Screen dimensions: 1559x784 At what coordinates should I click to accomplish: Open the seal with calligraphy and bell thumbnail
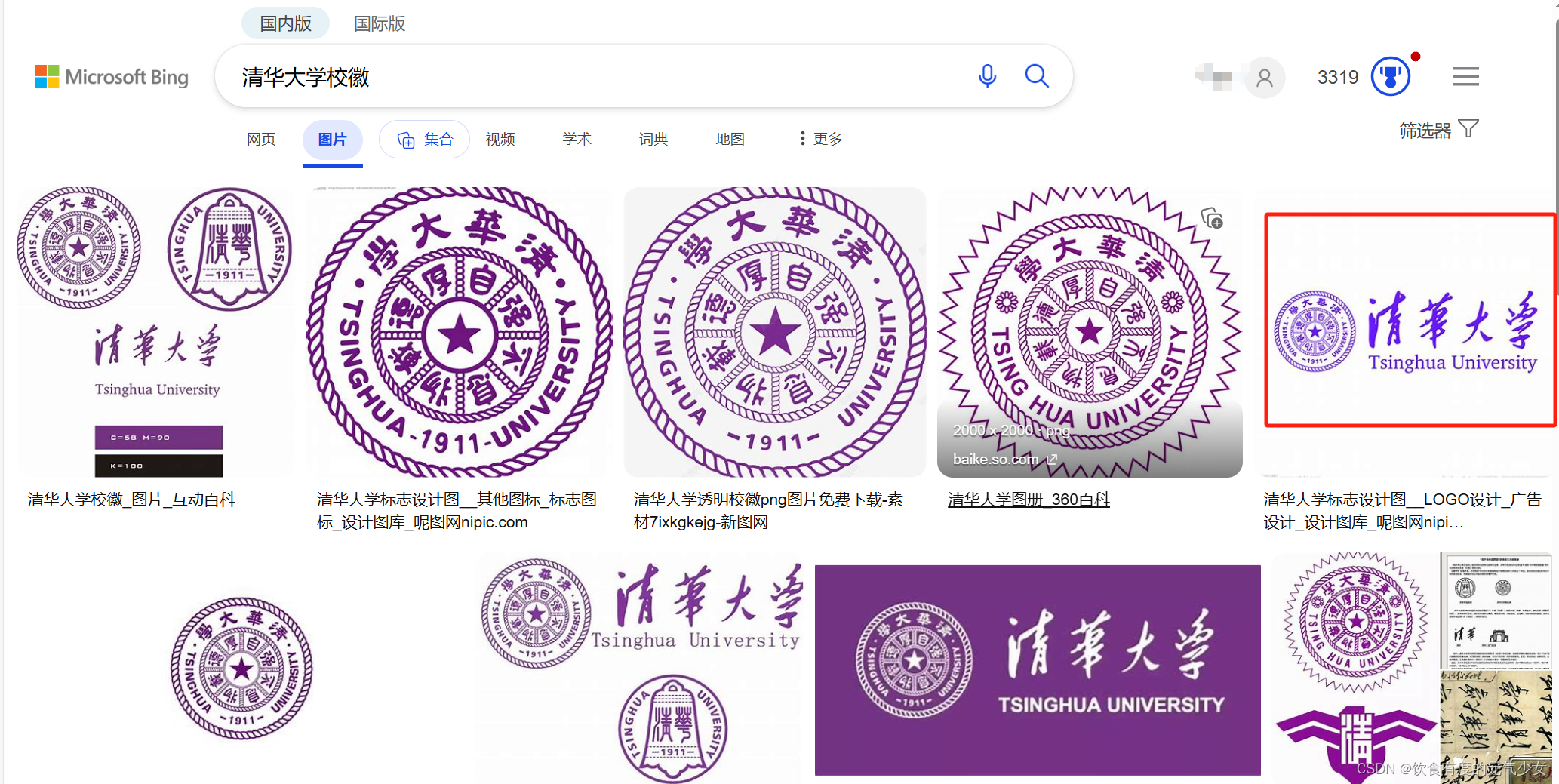coord(641,669)
